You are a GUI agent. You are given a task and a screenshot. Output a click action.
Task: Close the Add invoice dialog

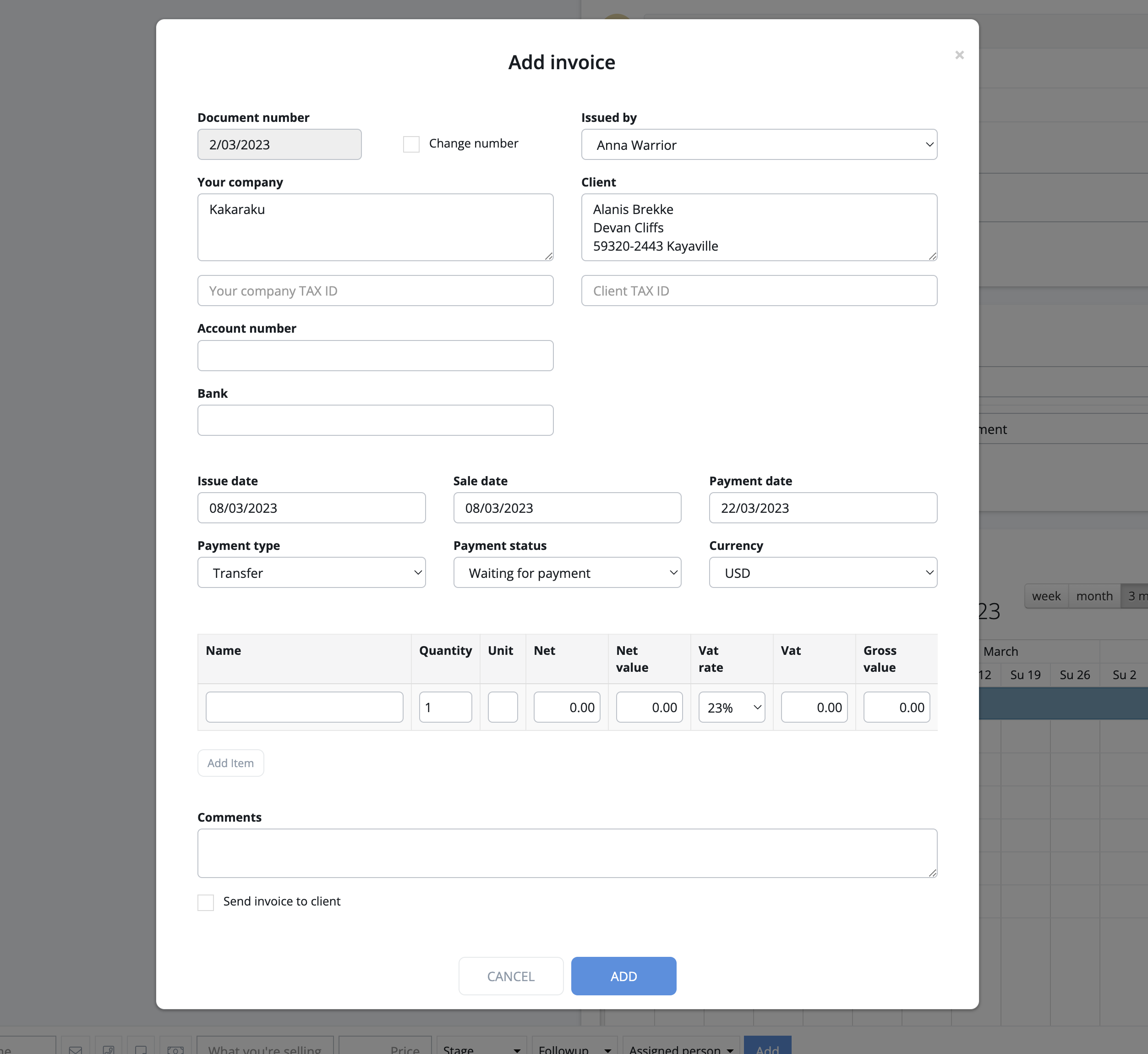(959, 55)
